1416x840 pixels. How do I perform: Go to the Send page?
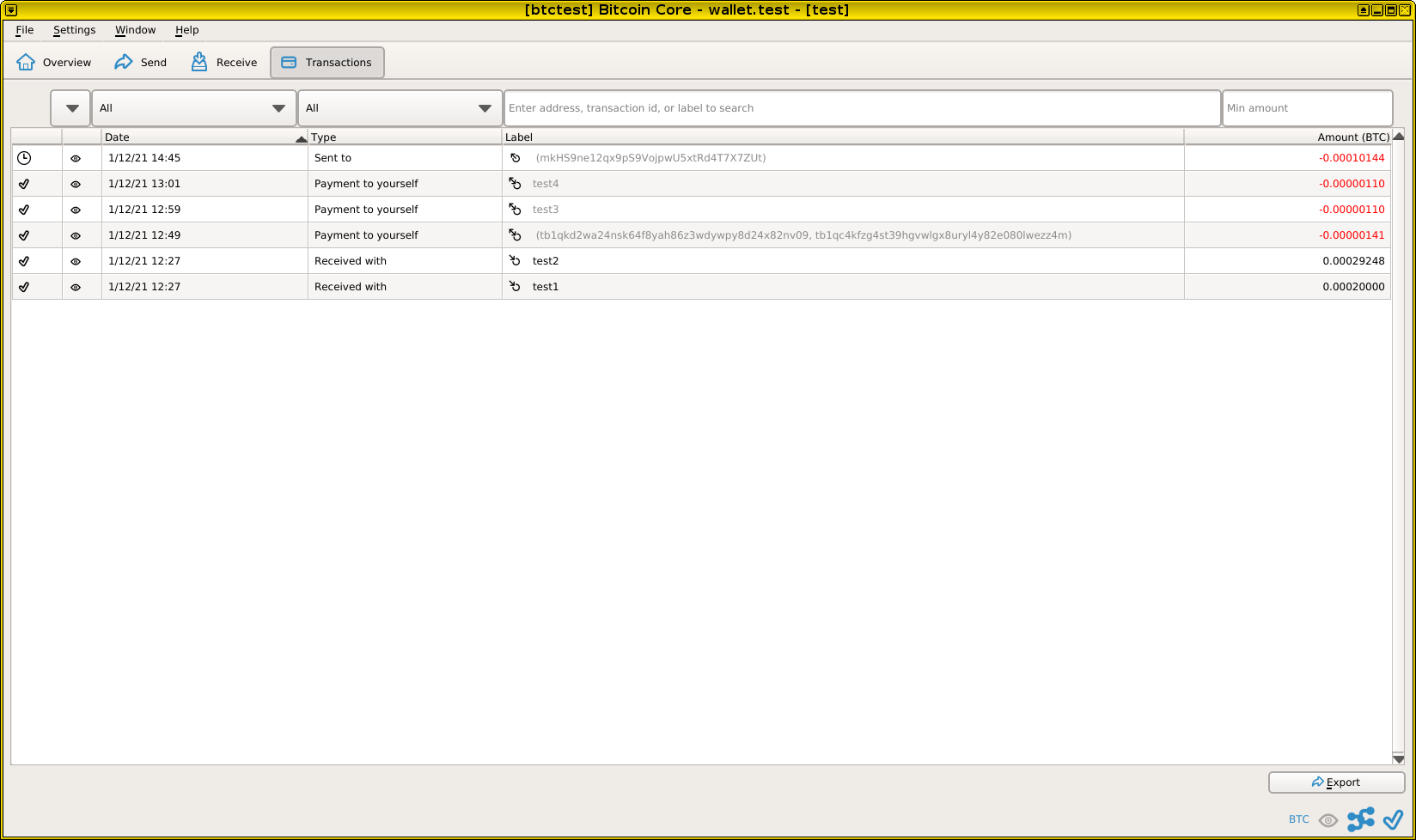point(141,63)
